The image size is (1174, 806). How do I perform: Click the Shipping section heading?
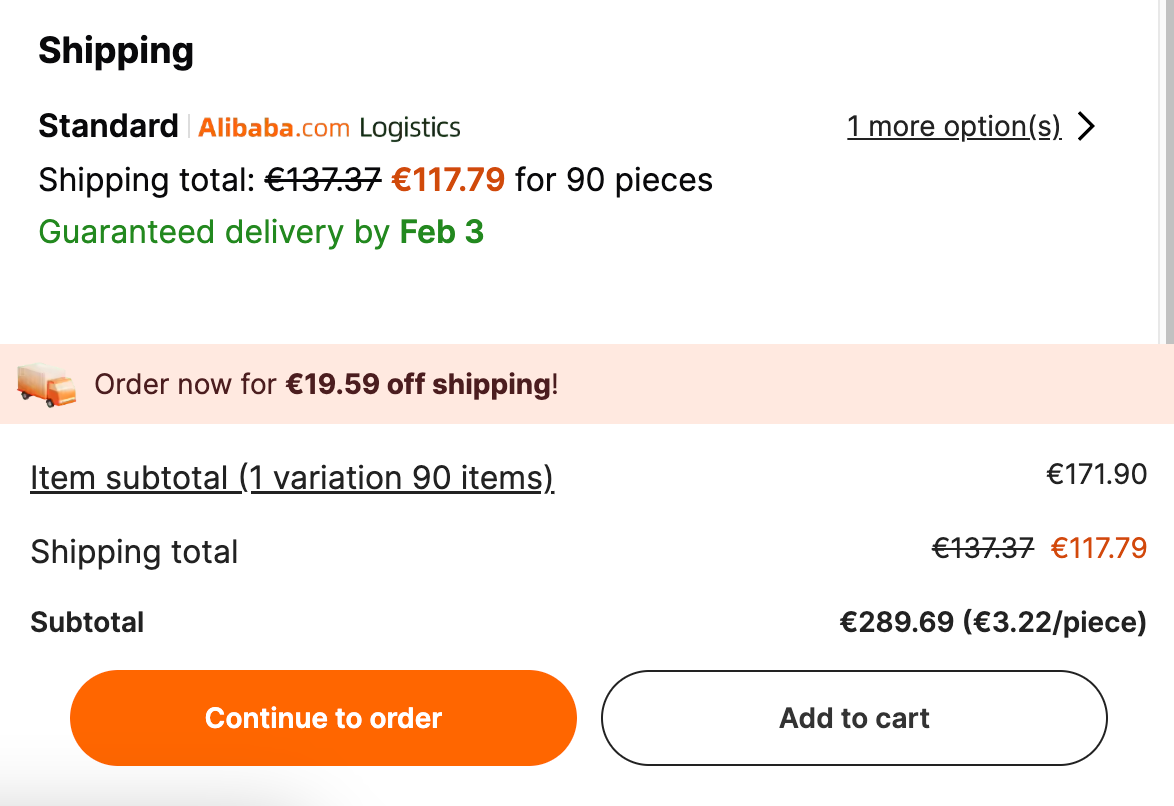point(116,52)
